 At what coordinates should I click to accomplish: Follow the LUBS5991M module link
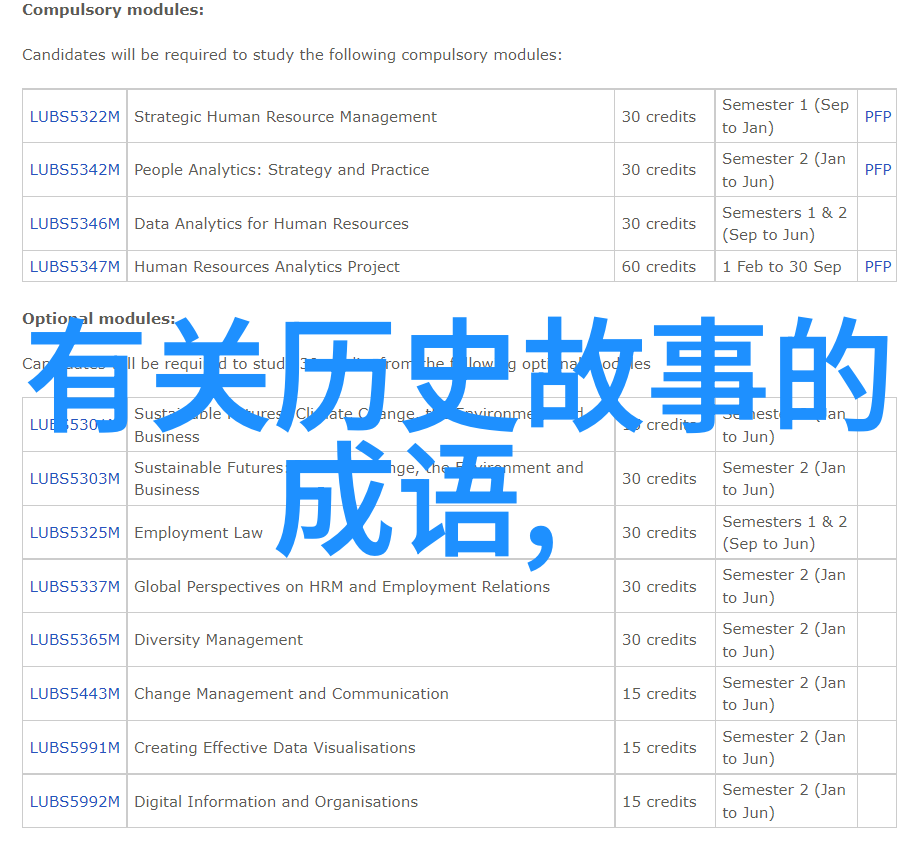tap(74, 748)
